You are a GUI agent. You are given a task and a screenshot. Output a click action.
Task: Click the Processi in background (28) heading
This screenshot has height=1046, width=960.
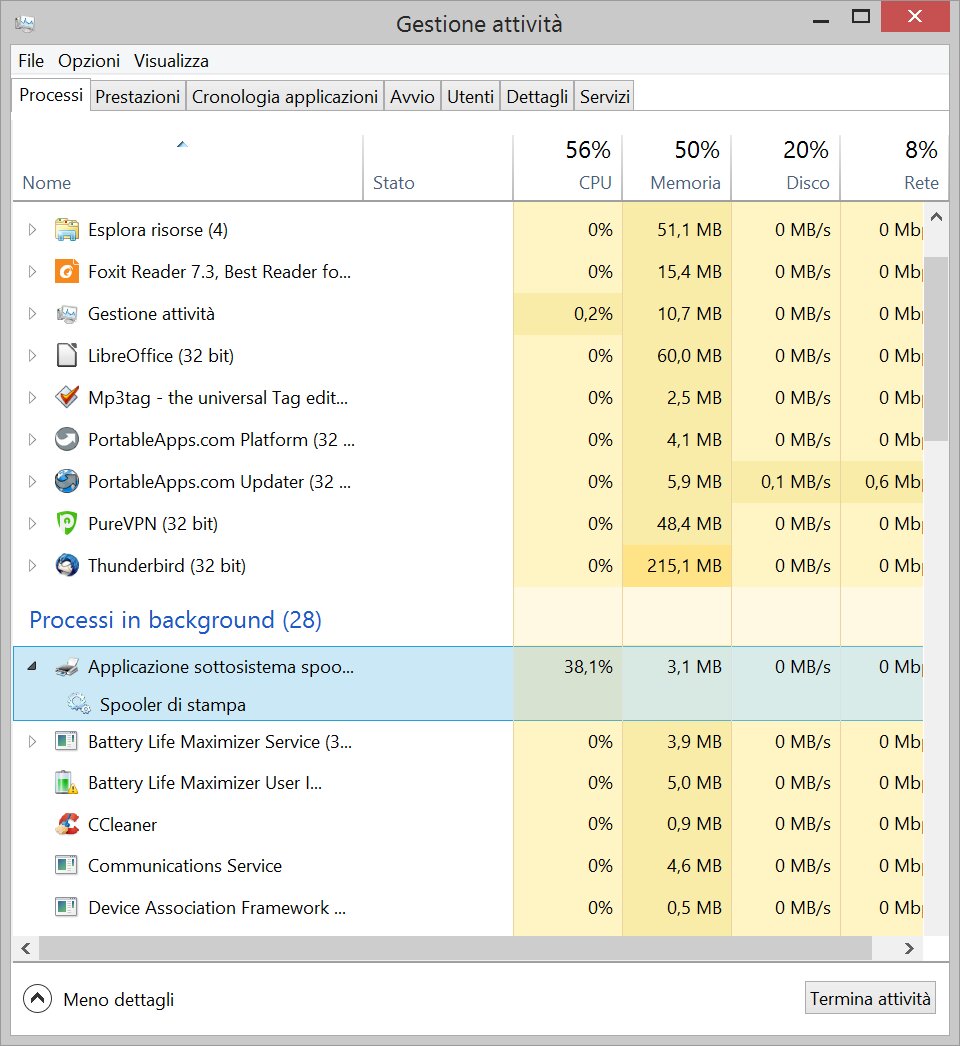click(175, 620)
